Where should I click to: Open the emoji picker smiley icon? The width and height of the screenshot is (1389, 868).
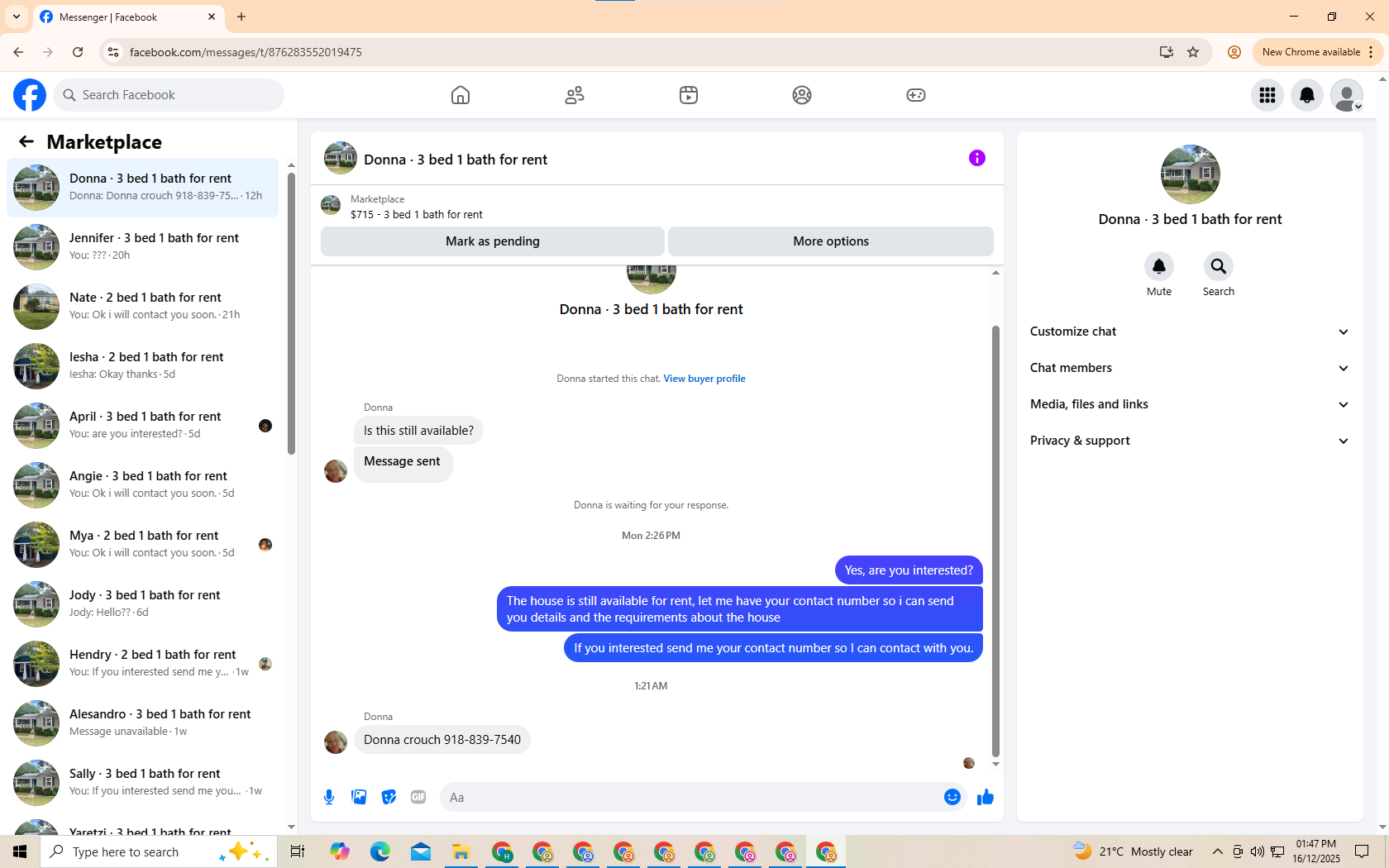[952, 797]
